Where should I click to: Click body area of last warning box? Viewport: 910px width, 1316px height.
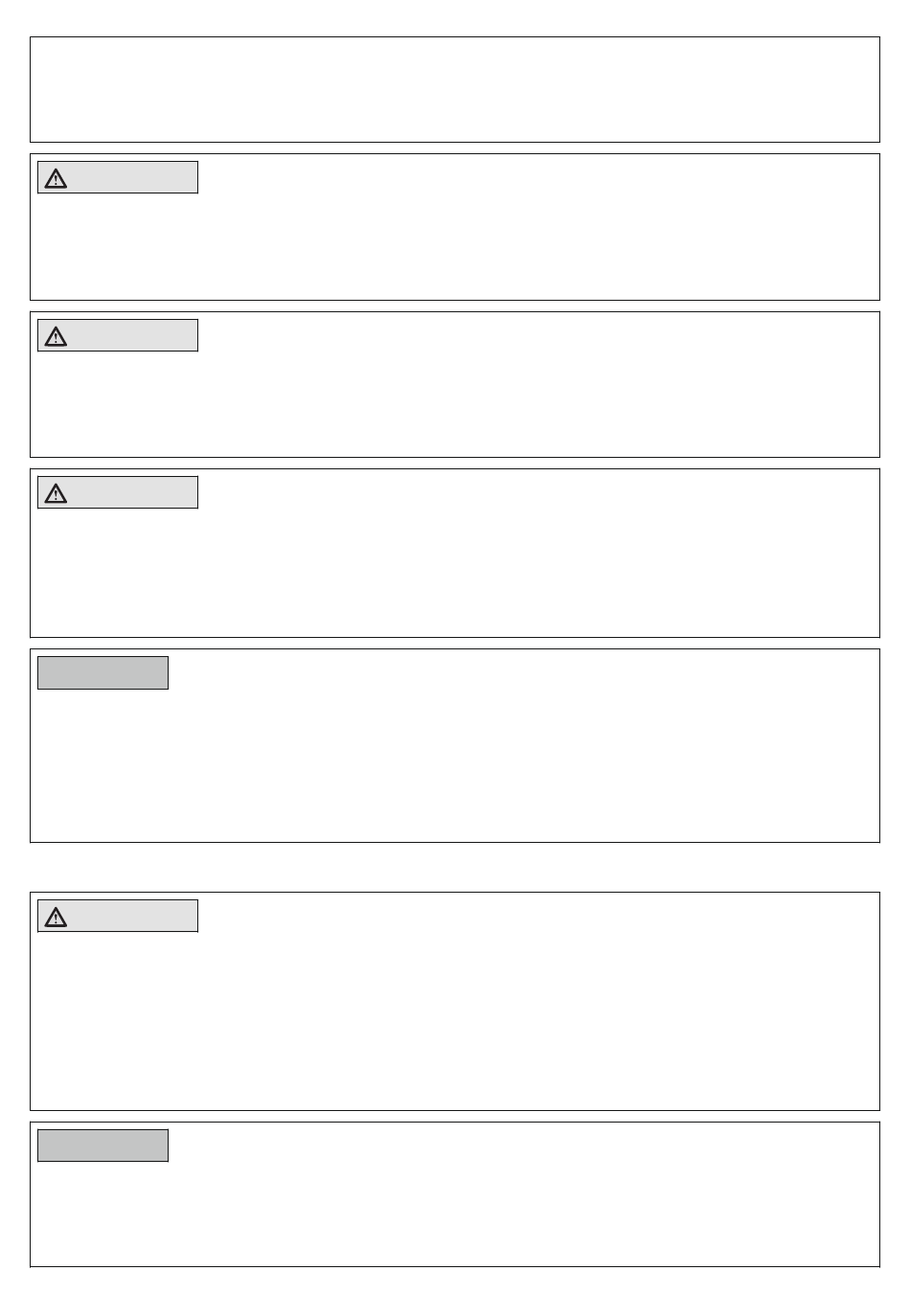point(455,1020)
